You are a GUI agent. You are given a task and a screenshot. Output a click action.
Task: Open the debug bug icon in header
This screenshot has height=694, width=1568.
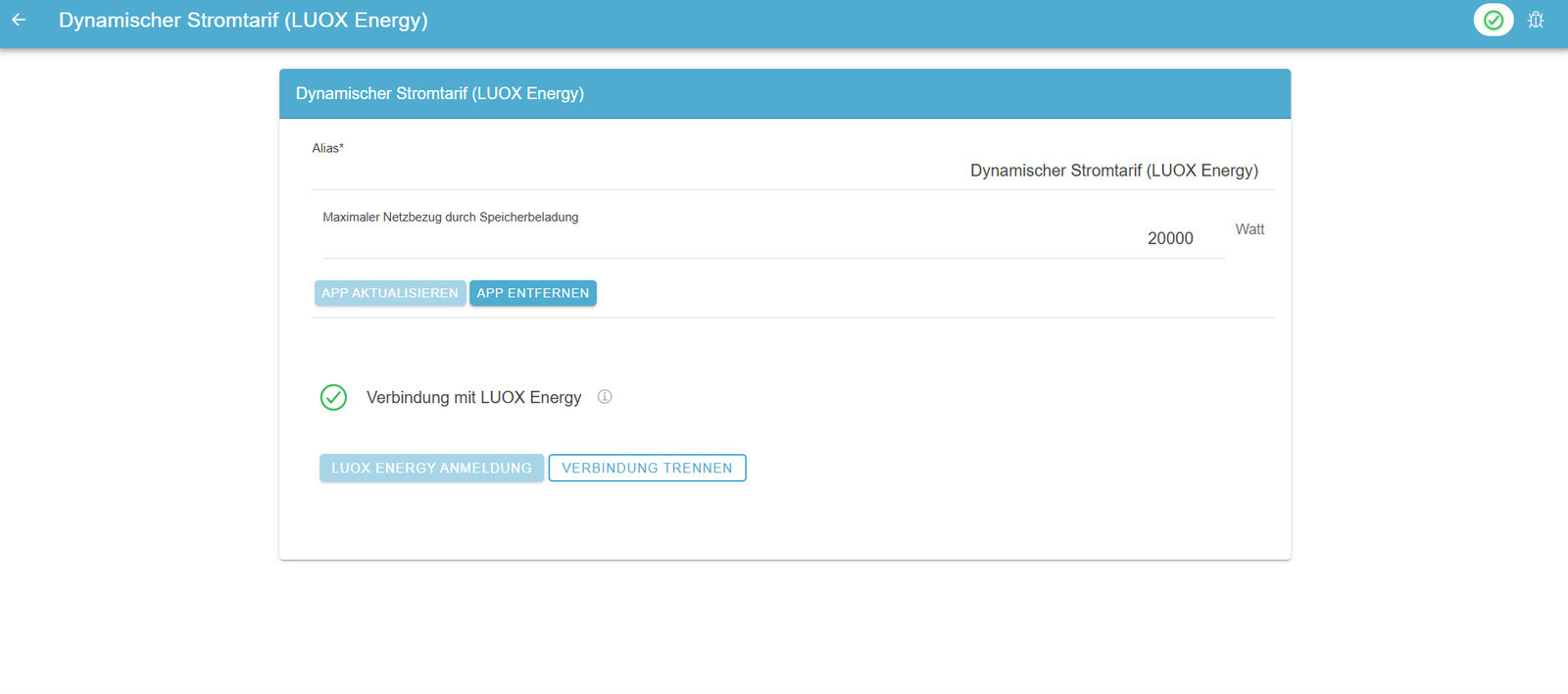click(x=1536, y=20)
